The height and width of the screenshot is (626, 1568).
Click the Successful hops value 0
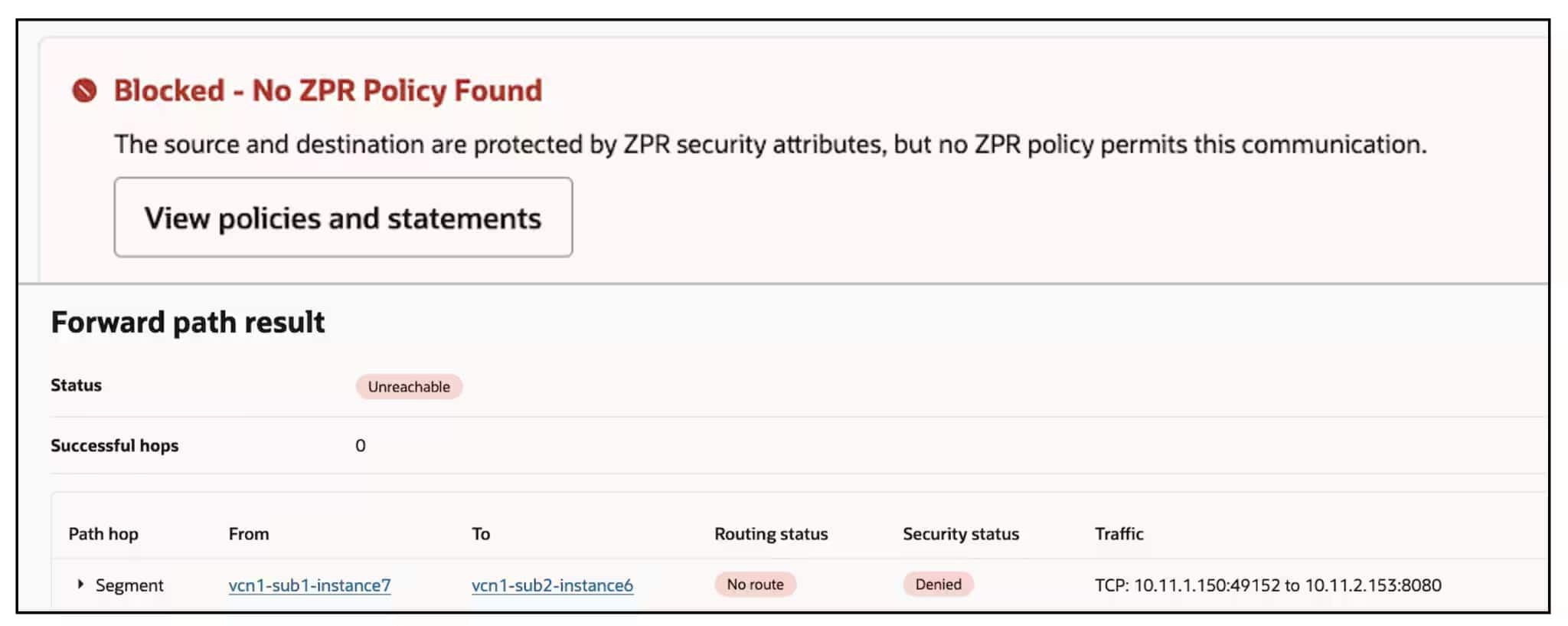(361, 446)
